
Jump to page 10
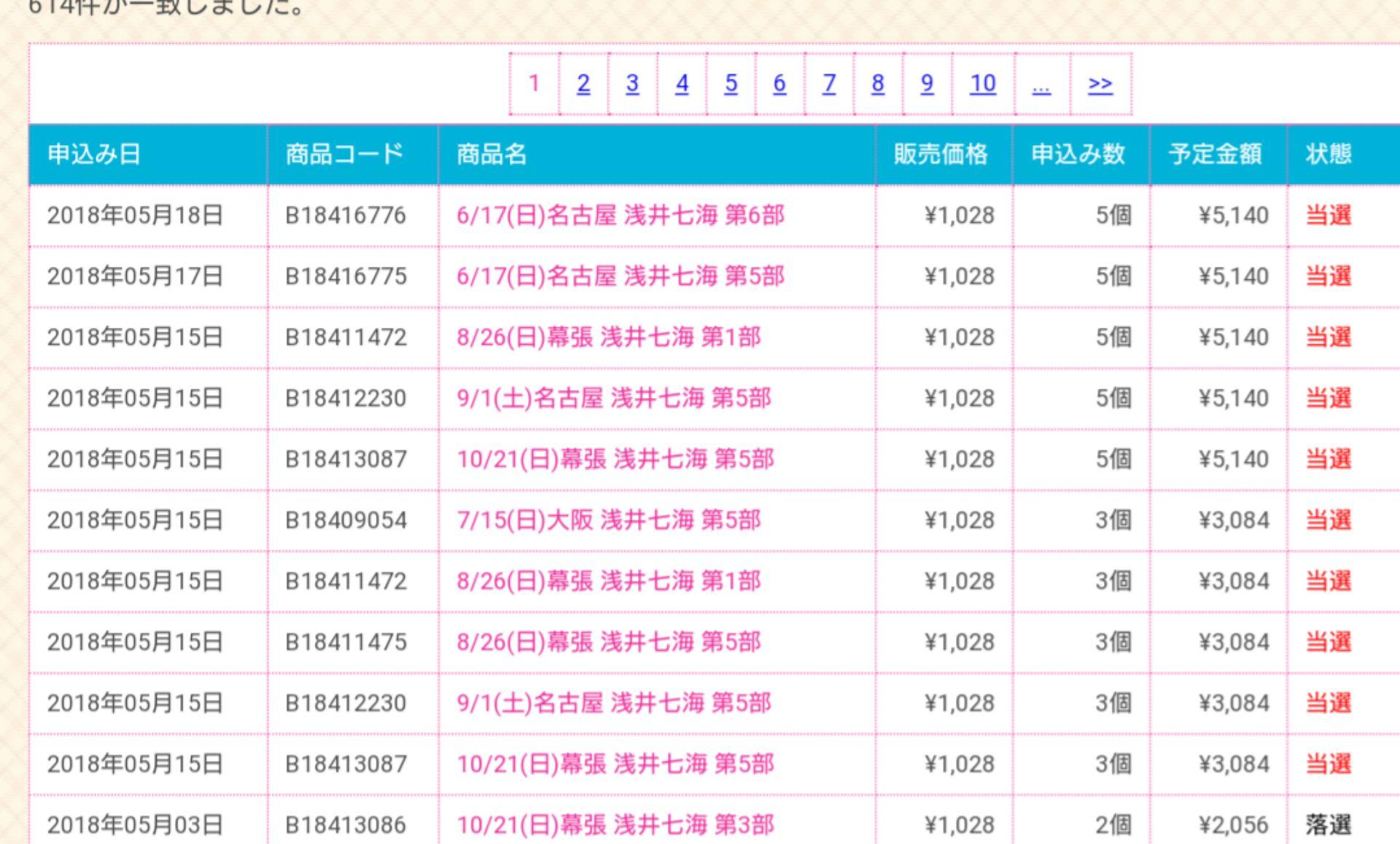(983, 84)
